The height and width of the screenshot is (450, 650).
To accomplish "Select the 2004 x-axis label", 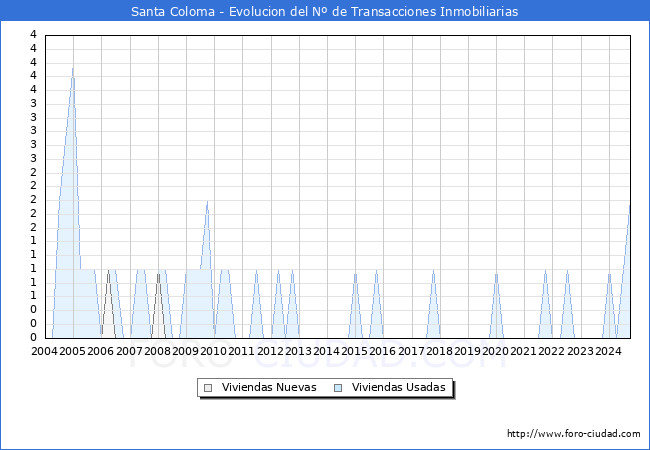I will (x=44, y=351).
